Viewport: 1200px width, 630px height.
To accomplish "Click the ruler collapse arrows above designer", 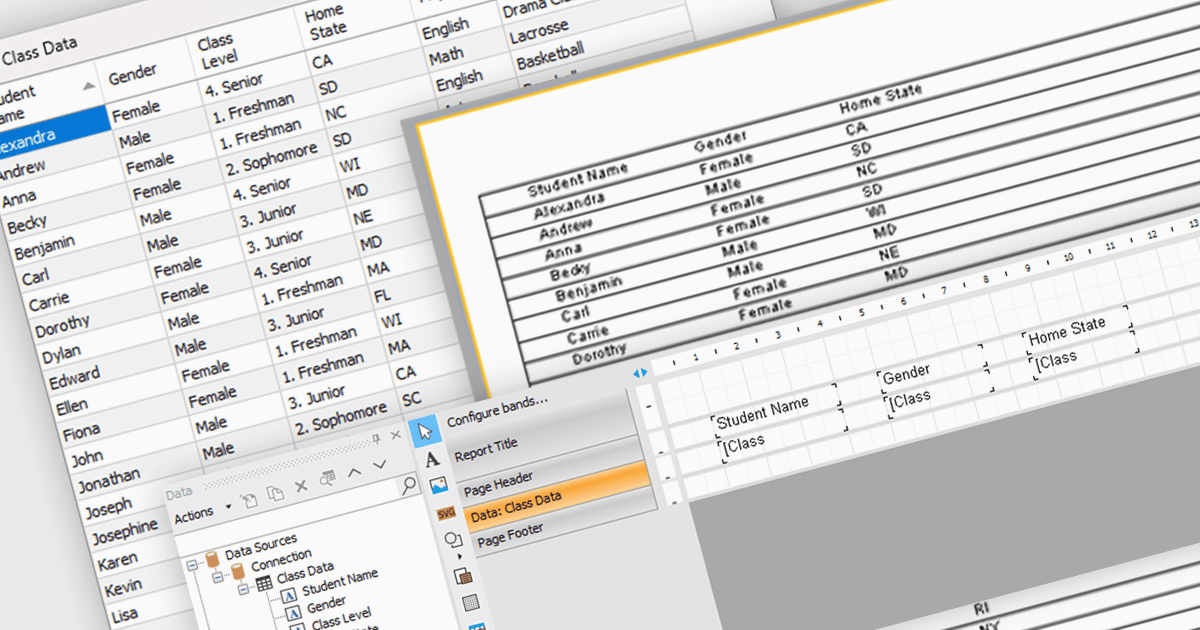I will 639,373.
